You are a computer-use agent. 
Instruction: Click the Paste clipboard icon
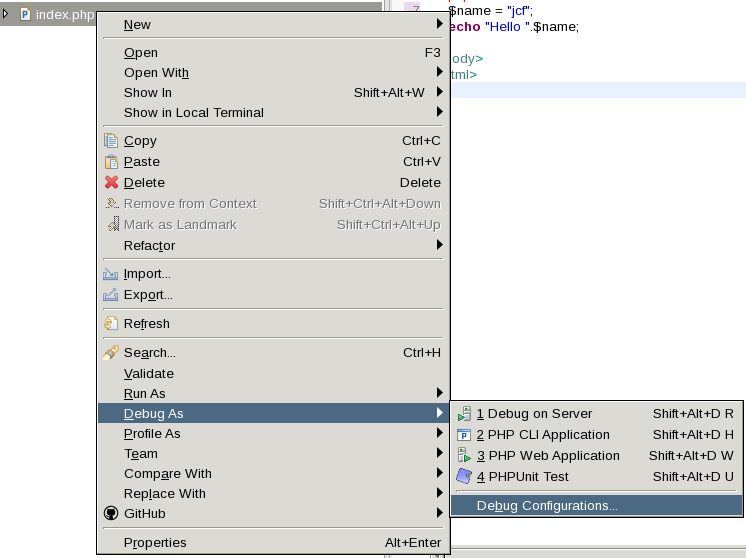pos(112,162)
